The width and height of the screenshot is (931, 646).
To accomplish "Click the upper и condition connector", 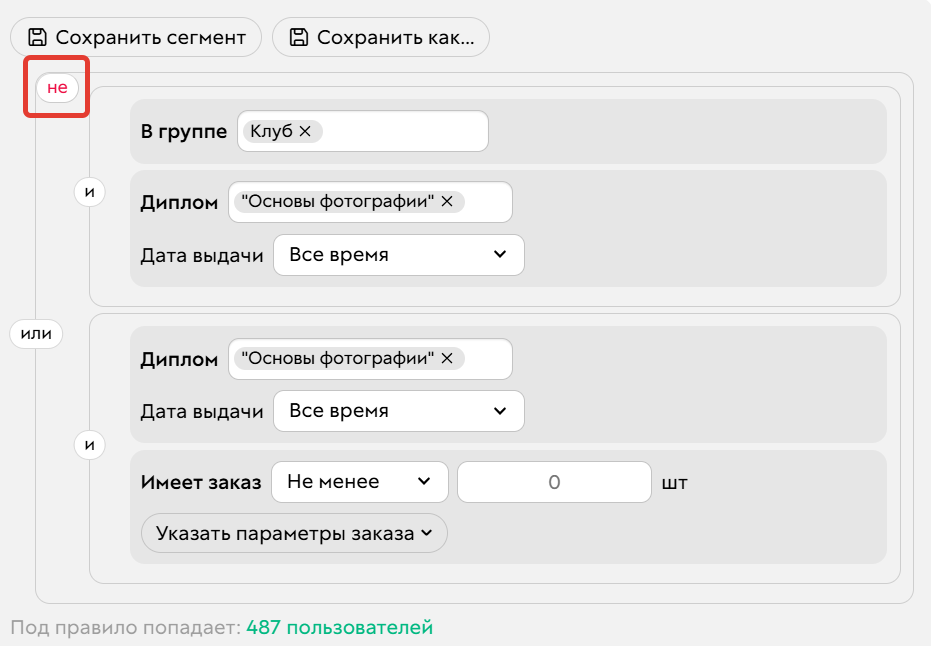I will [90, 192].
